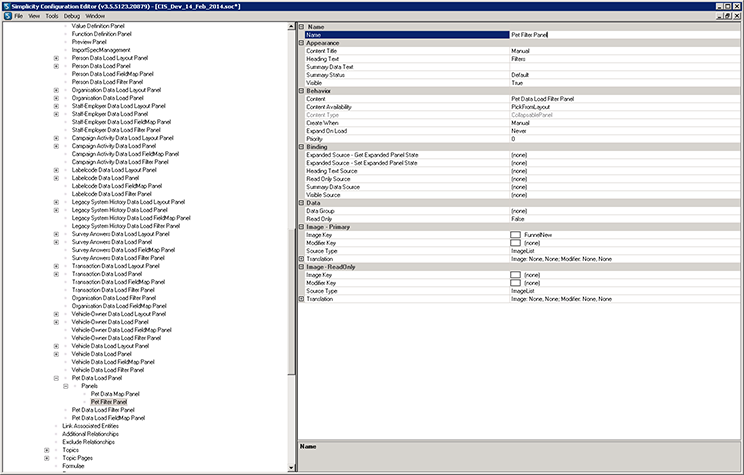Expand Staff-Employer Data Load Layout Panel node
The image size is (744, 475).
[56, 106]
